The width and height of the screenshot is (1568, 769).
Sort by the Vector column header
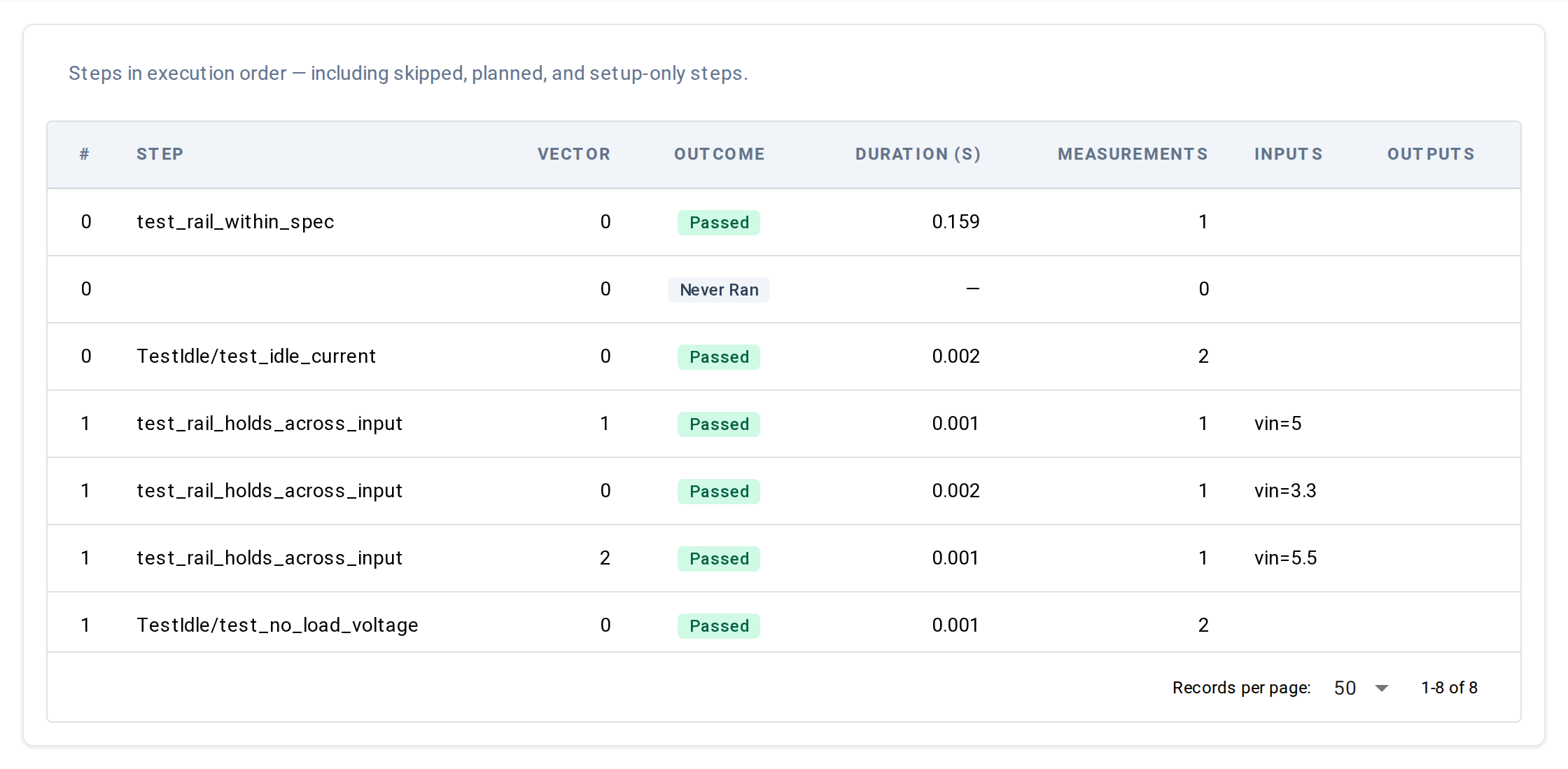pos(574,154)
